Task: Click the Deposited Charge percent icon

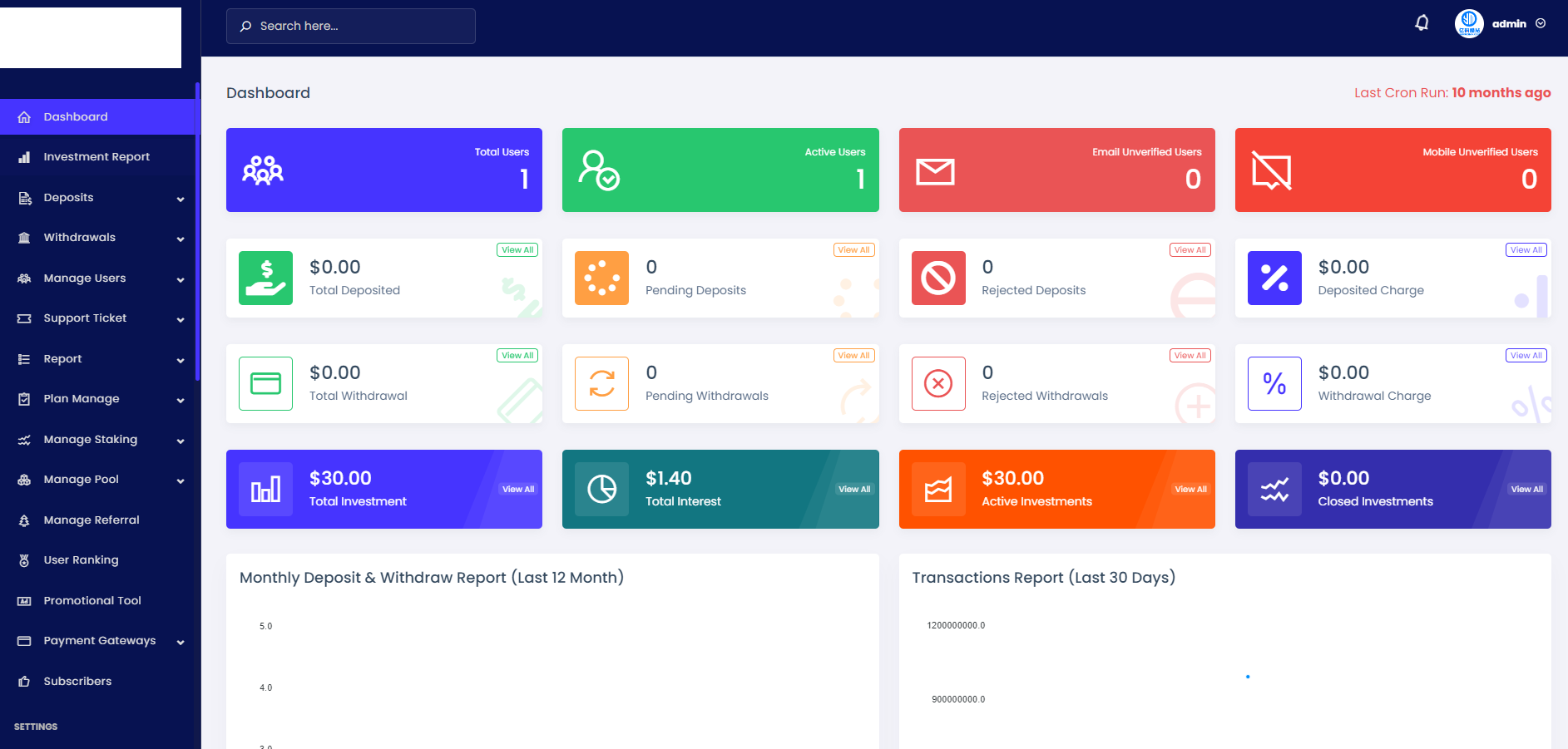Action: (1274, 278)
